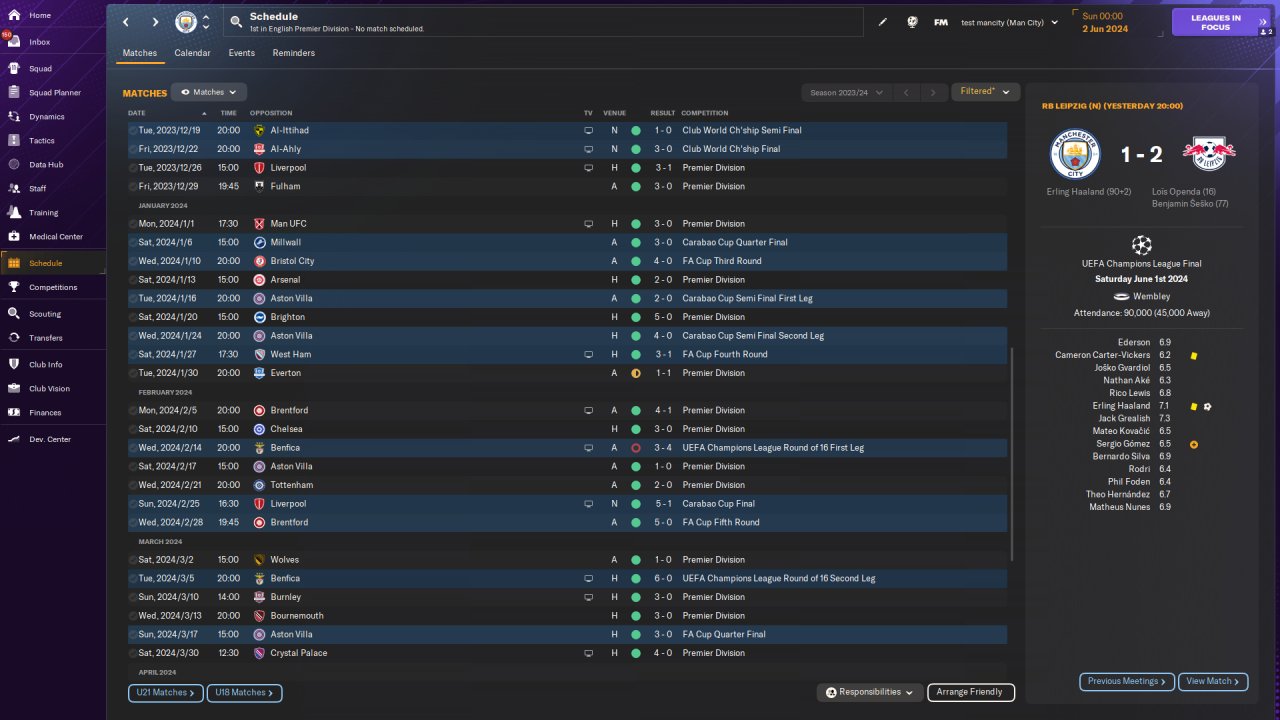
Task: Open U18 Matches
Action: click(244, 692)
